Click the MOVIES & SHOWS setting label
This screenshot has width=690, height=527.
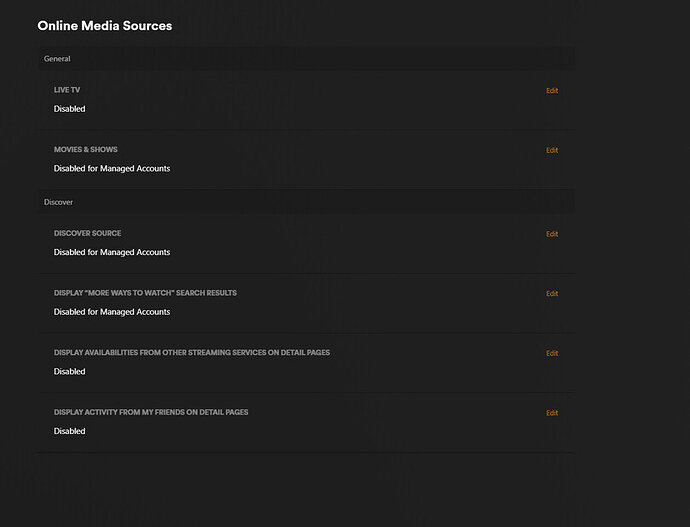[86, 150]
